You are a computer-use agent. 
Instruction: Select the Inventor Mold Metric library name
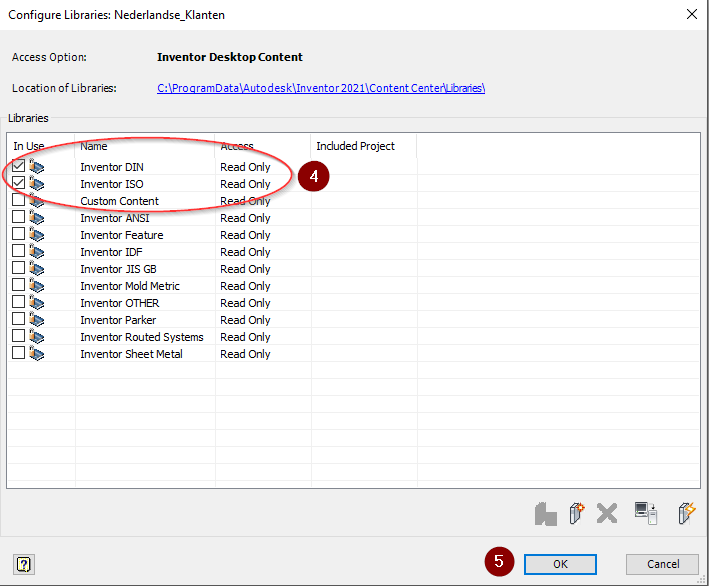tap(130, 286)
